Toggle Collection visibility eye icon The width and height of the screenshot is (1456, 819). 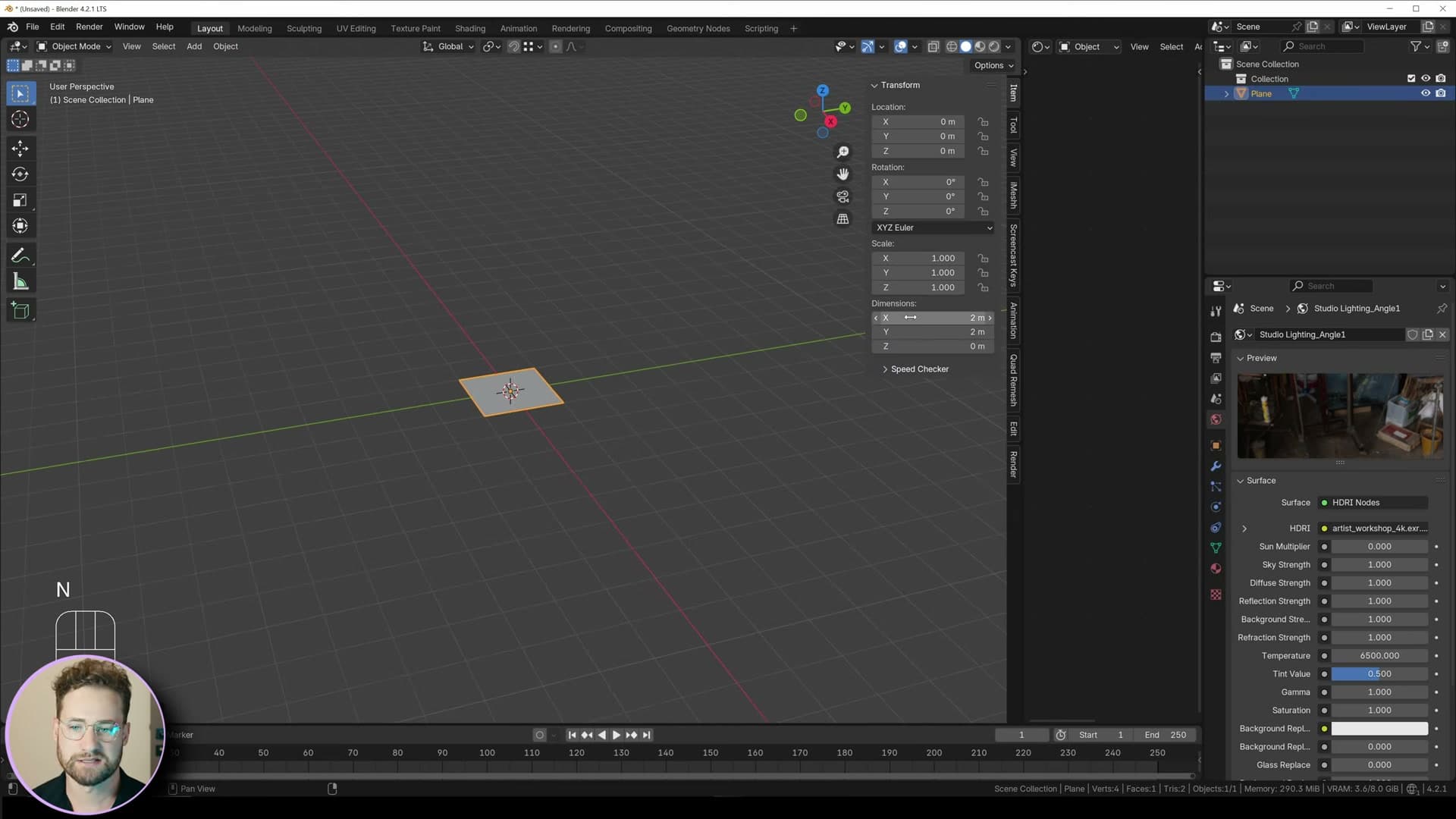(x=1426, y=78)
